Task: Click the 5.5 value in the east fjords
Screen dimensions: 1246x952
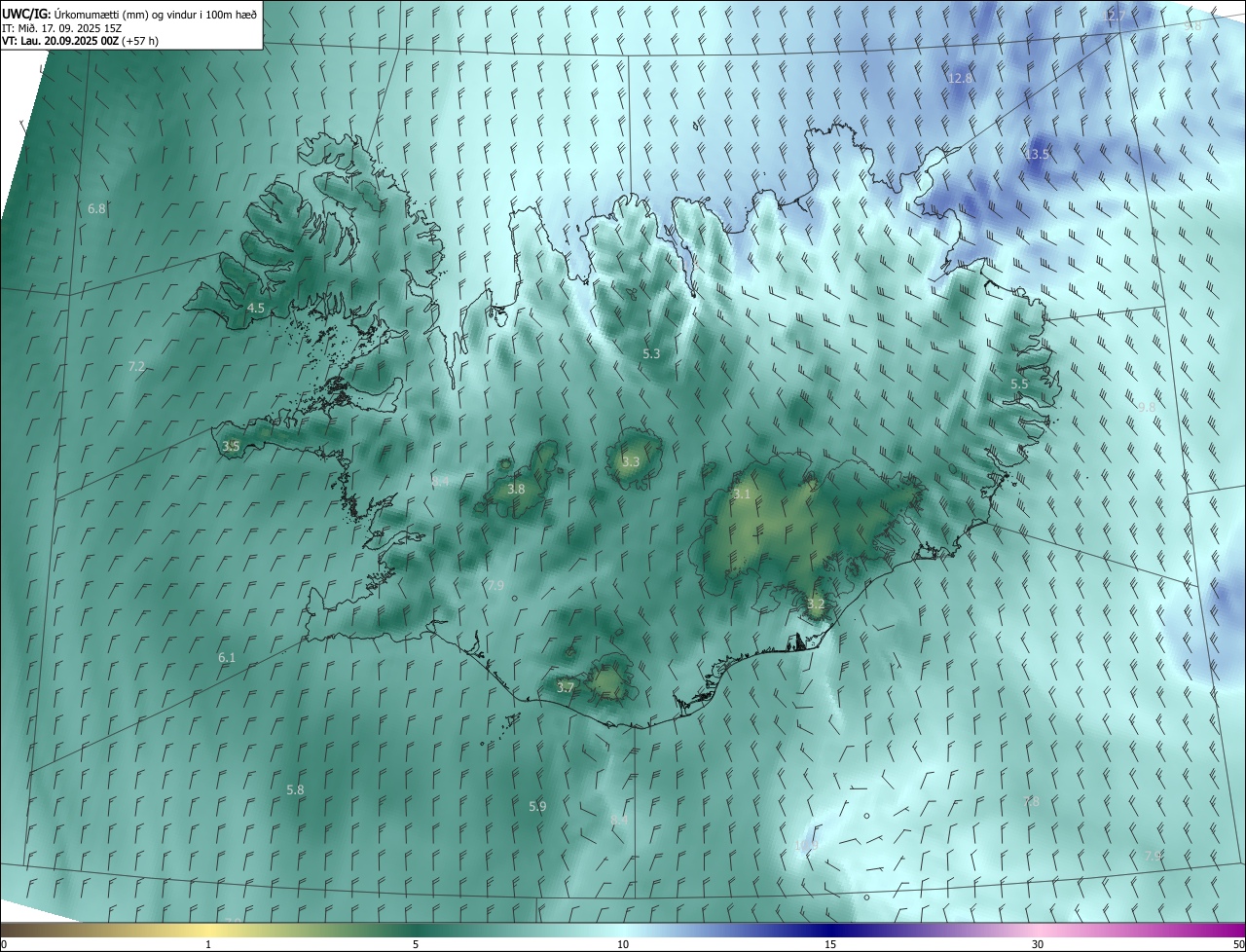Action: click(x=1019, y=384)
